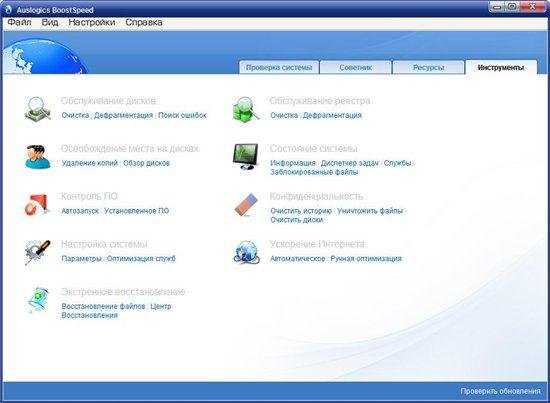Viewport: 550px width, 403px height.
Task: Open the Центр Восстановления link
Action: click(x=116, y=311)
